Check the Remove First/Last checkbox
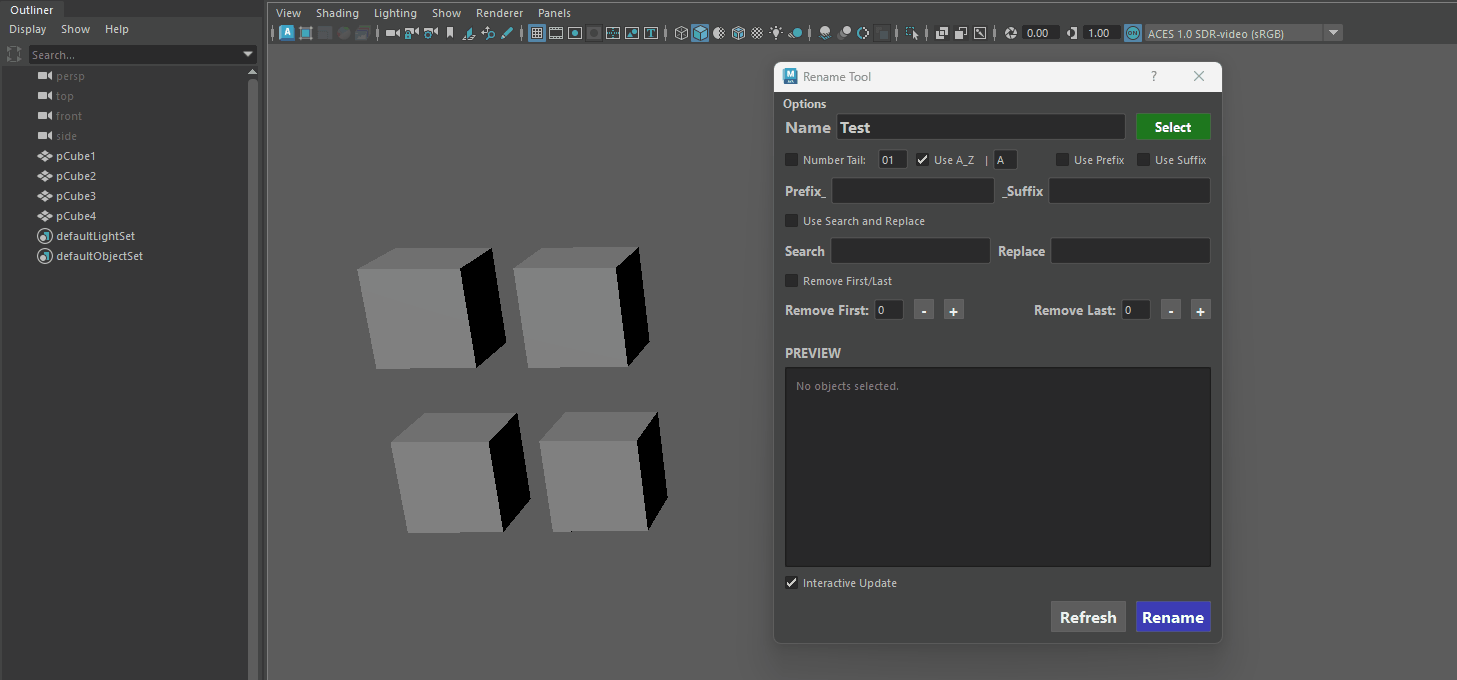Viewport: 1457px width, 680px height. (x=792, y=281)
